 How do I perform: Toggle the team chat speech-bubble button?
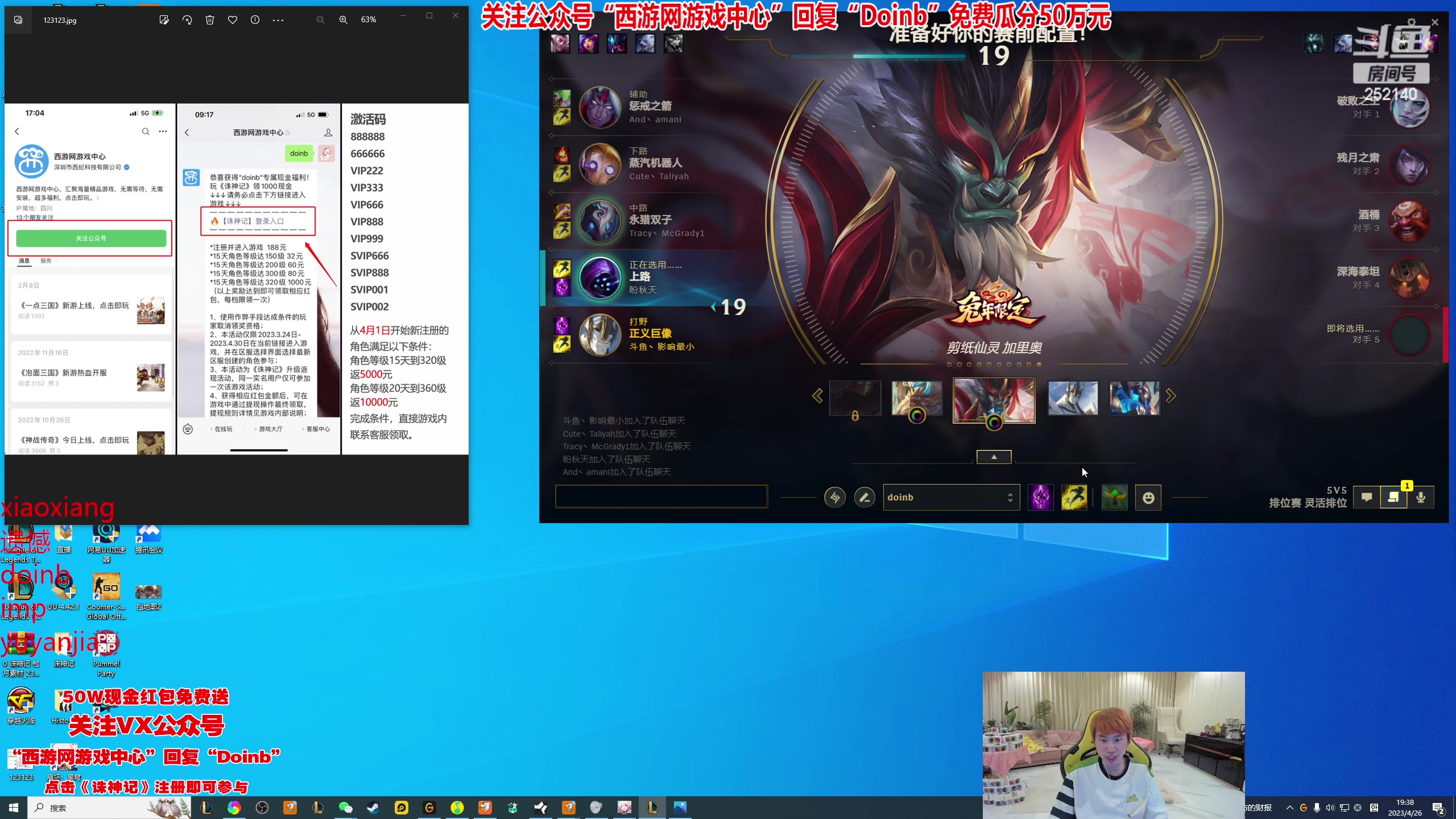tap(1367, 498)
